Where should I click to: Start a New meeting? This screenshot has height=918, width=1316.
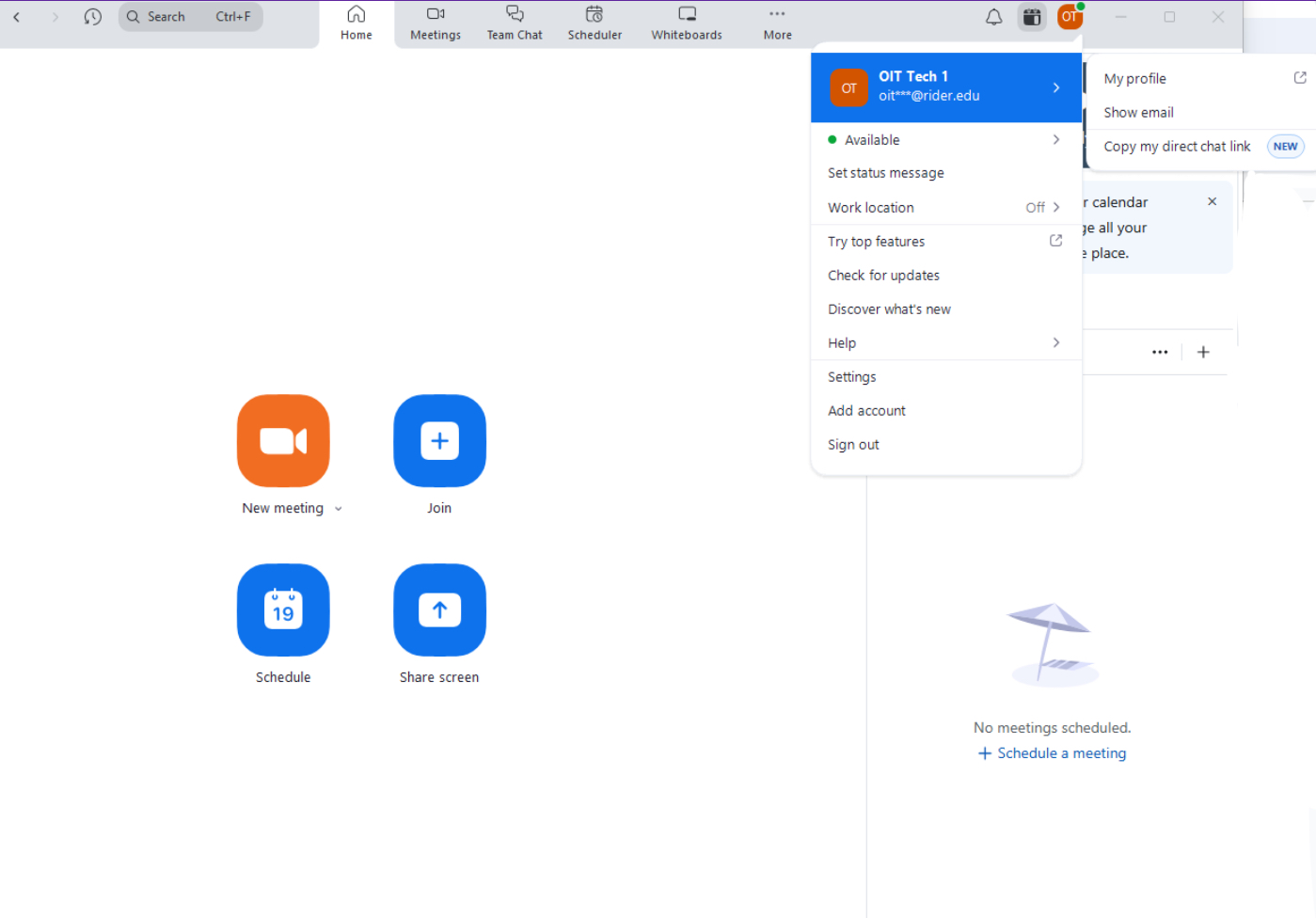[x=283, y=441]
